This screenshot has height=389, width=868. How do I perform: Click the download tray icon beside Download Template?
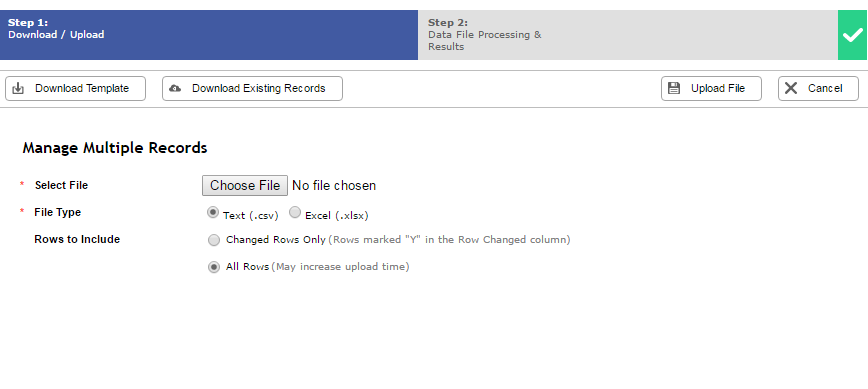click(x=18, y=89)
